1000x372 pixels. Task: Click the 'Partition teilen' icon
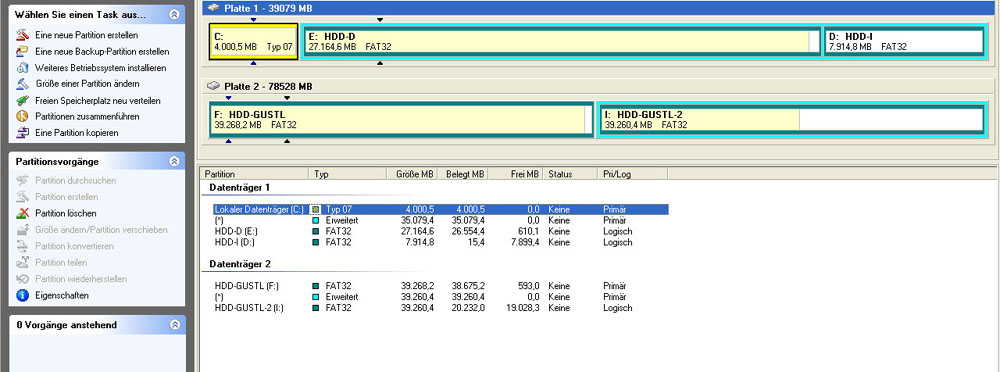click(23, 262)
